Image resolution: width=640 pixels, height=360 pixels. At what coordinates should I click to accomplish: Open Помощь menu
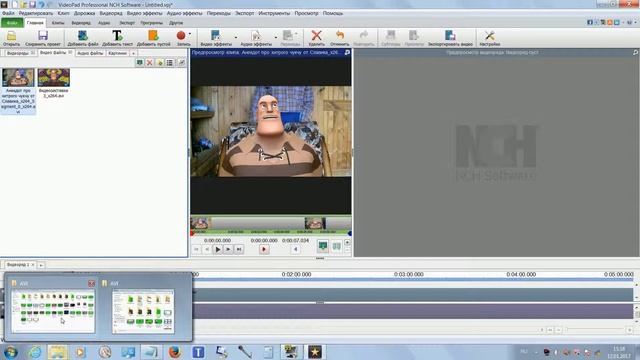(x=333, y=13)
